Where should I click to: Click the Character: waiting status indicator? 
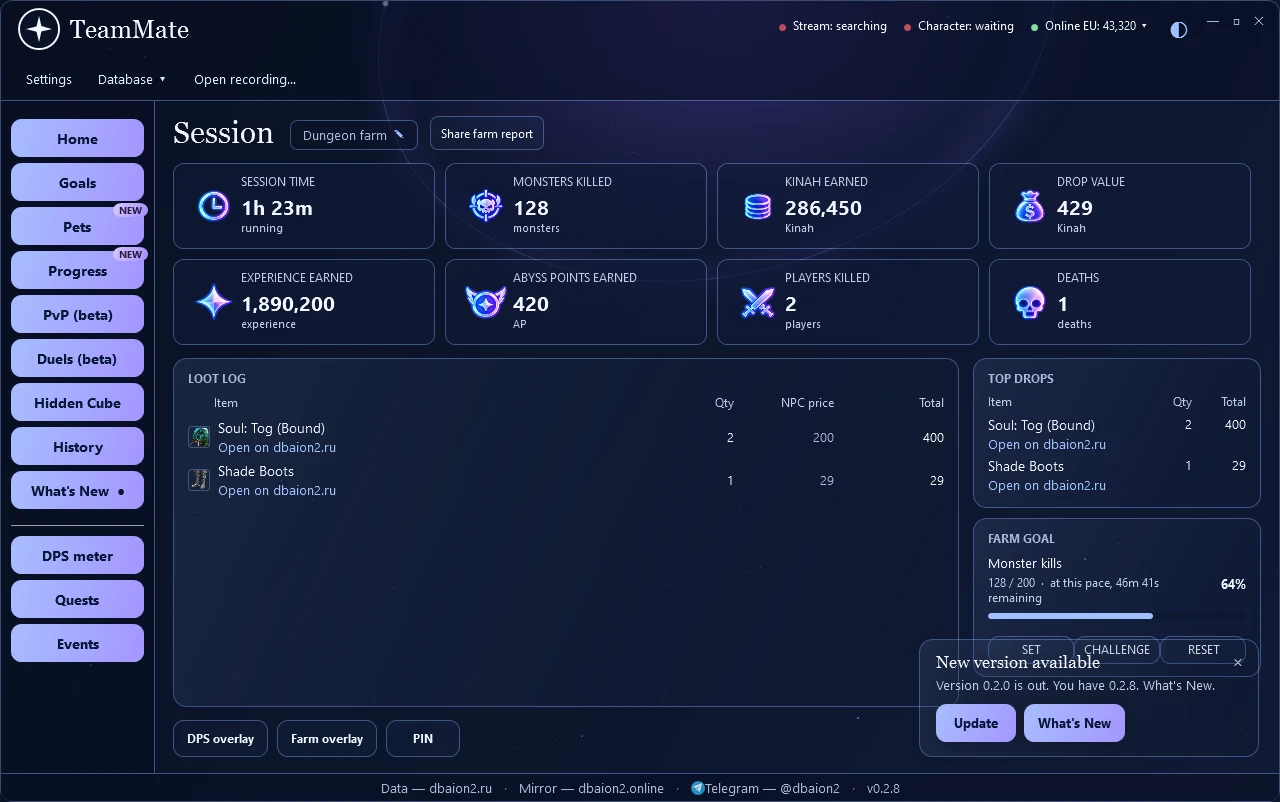(x=959, y=26)
